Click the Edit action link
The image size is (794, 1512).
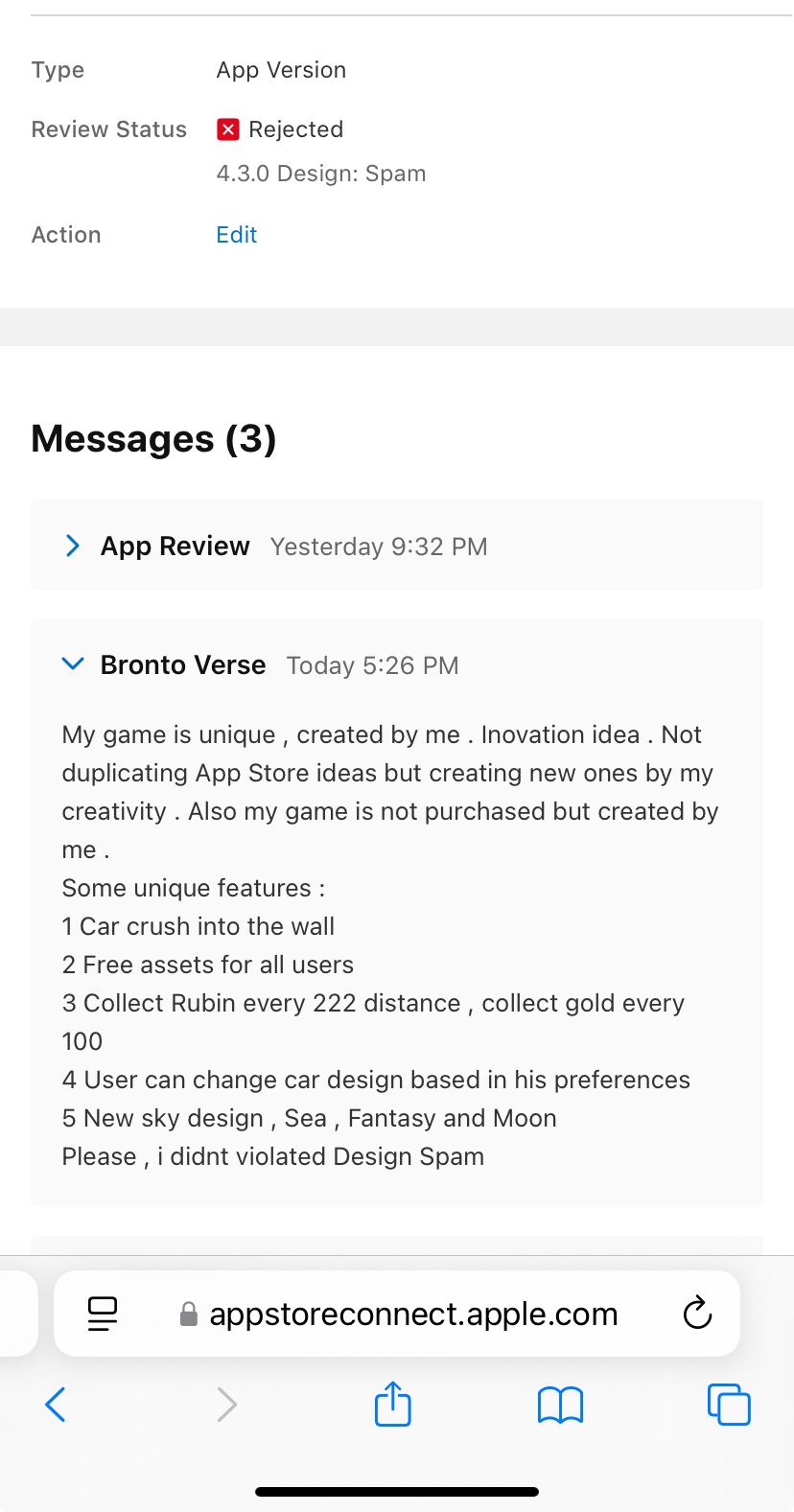pyautogui.click(x=237, y=235)
